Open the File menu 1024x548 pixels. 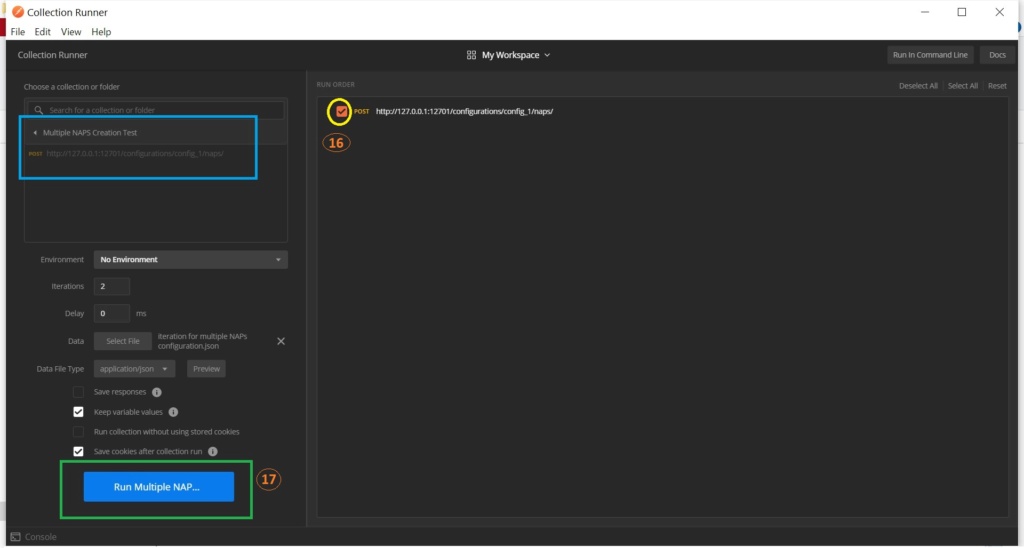[18, 32]
